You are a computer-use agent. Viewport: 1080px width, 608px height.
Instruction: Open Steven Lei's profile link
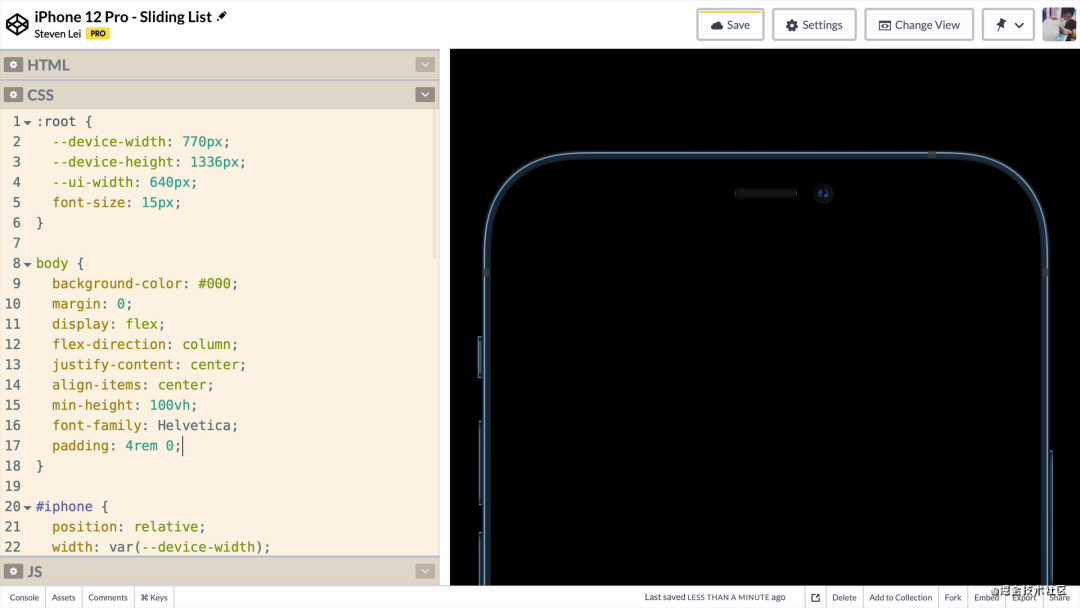[x=58, y=34]
